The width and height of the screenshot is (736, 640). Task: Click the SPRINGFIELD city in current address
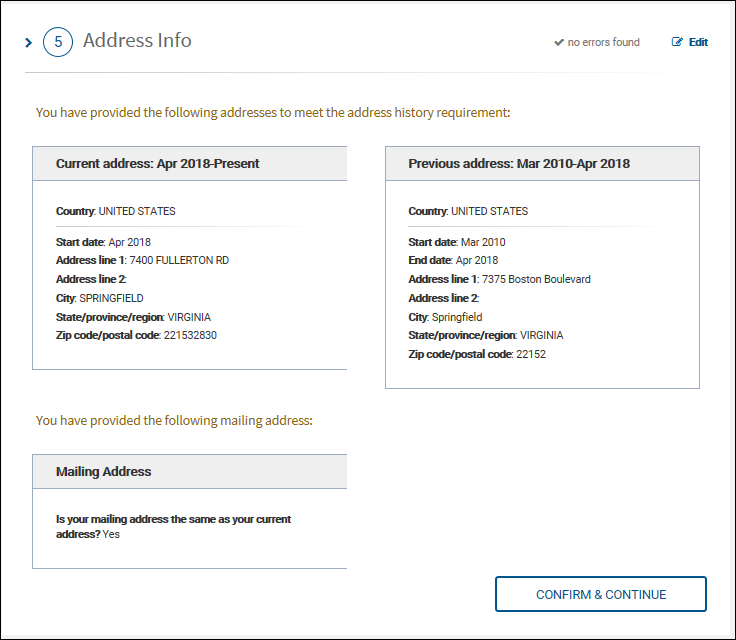(111, 298)
